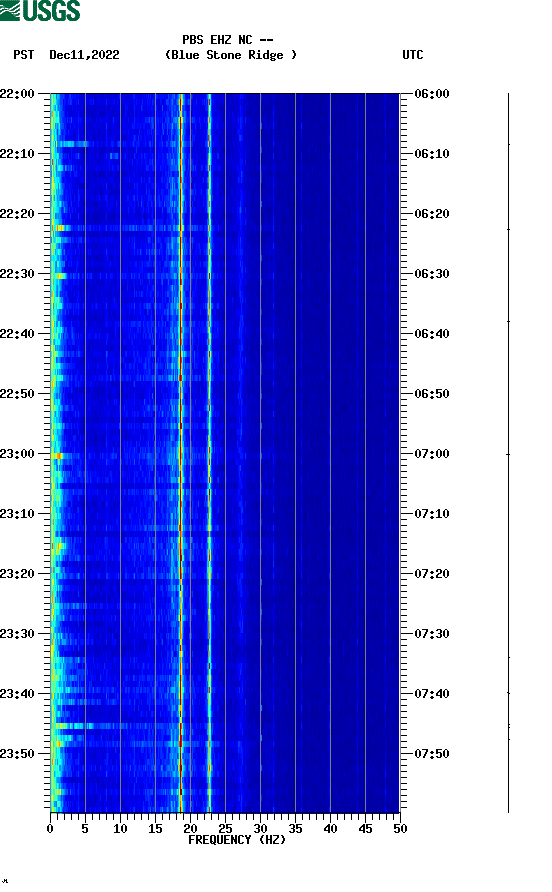
Task: Click the 06:10 UTC time label
Action: point(432,154)
